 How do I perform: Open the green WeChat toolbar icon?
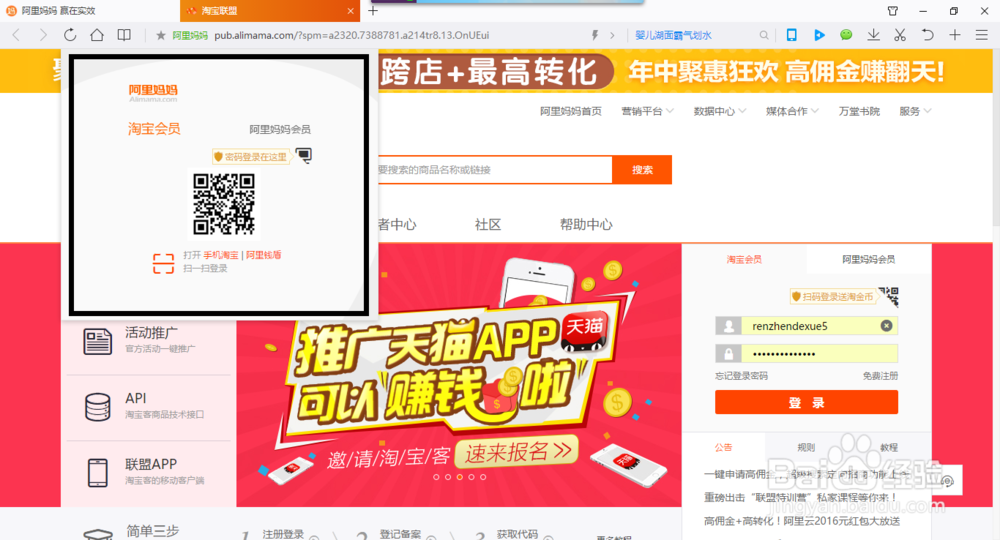[846, 35]
